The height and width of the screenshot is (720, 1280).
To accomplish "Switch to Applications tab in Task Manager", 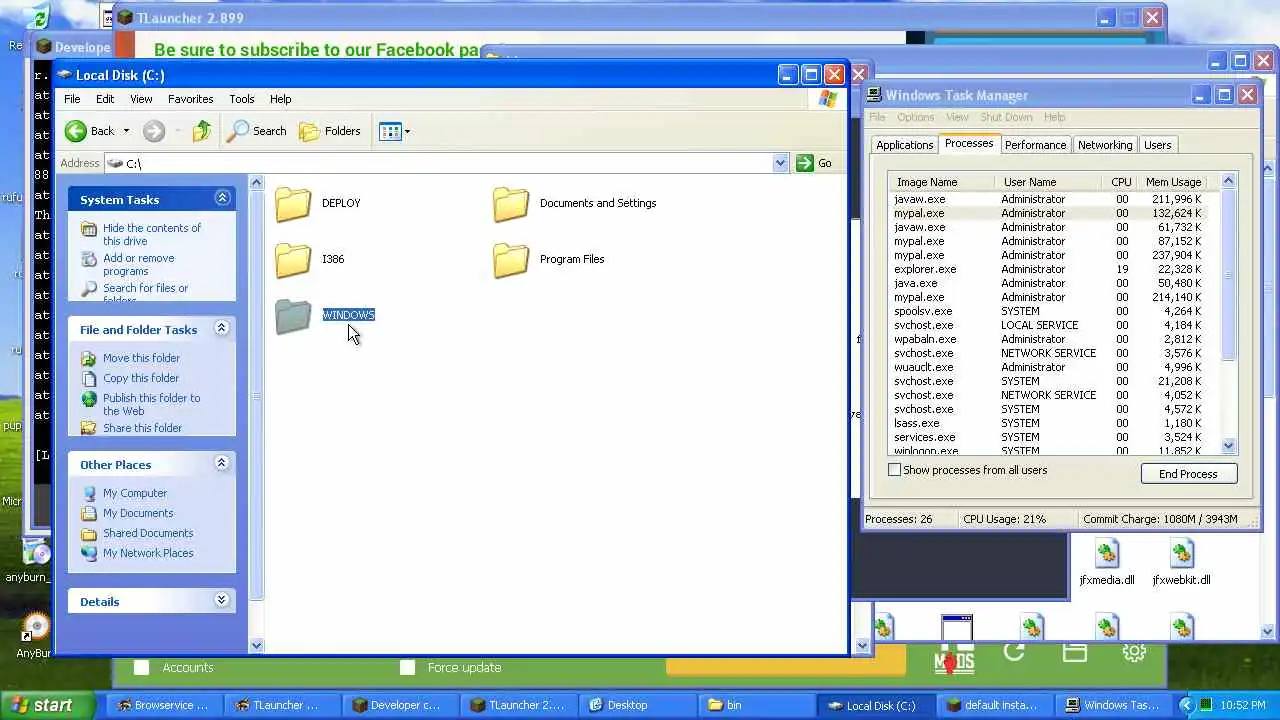I will [904, 145].
